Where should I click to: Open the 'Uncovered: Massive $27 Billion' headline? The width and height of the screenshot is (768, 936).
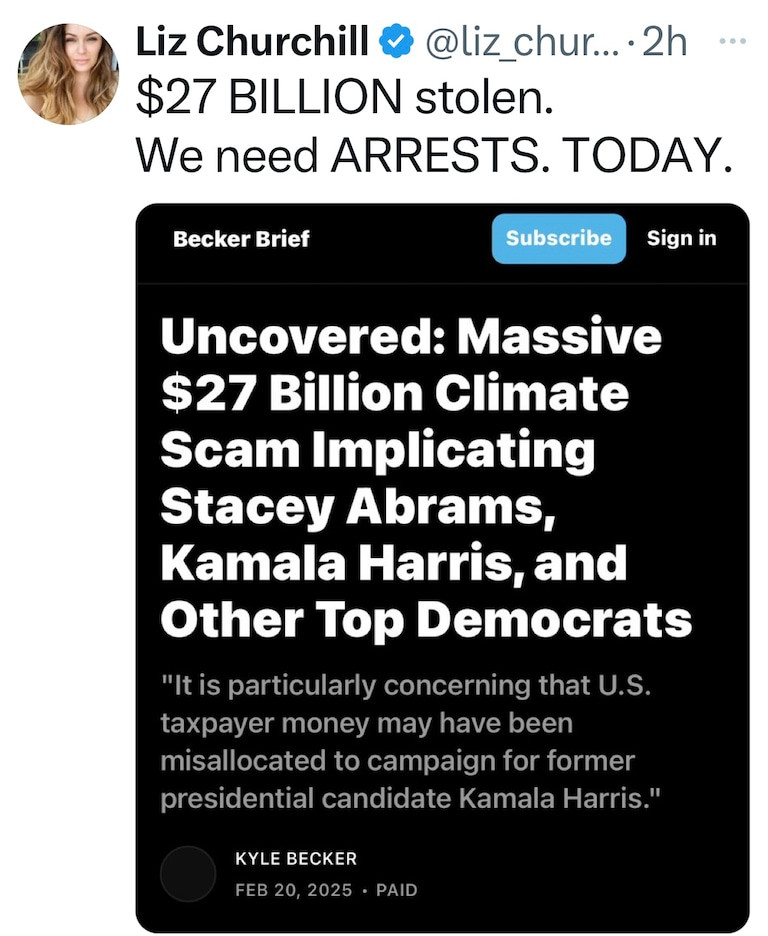[x=410, y=337]
